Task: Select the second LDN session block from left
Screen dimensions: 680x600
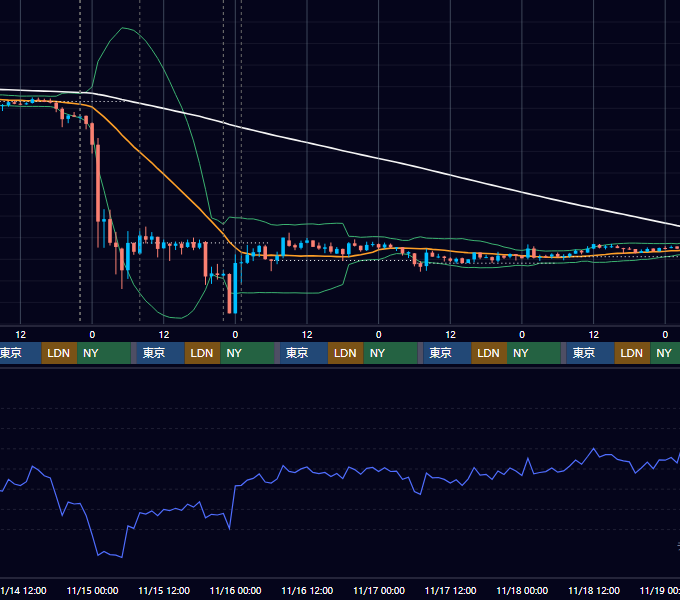Action: click(x=203, y=353)
